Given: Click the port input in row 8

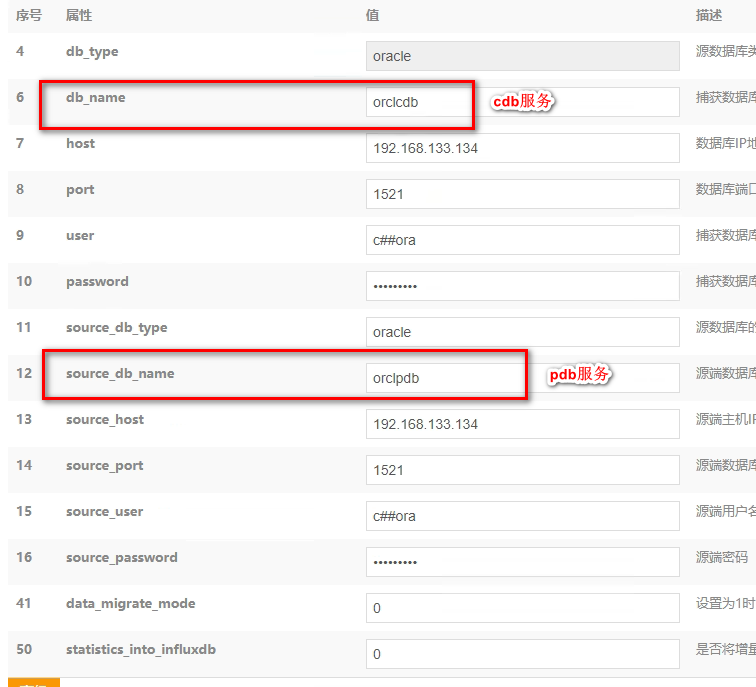Looking at the screenshot, I should coord(522,194).
